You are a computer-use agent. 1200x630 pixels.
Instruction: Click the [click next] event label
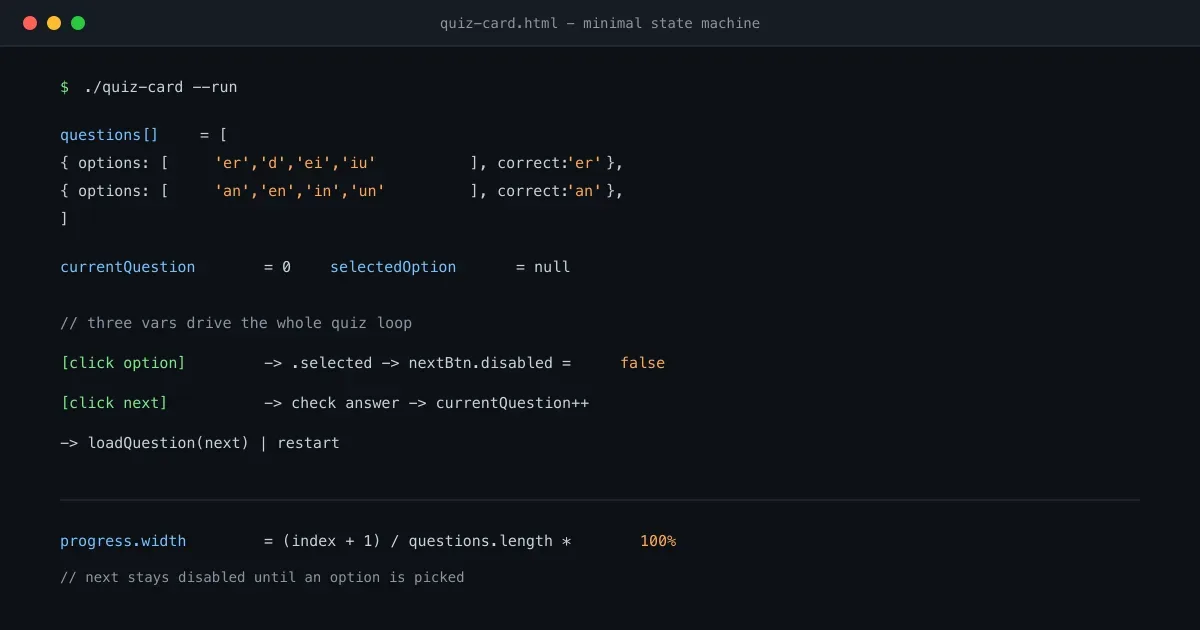(114, 403)
